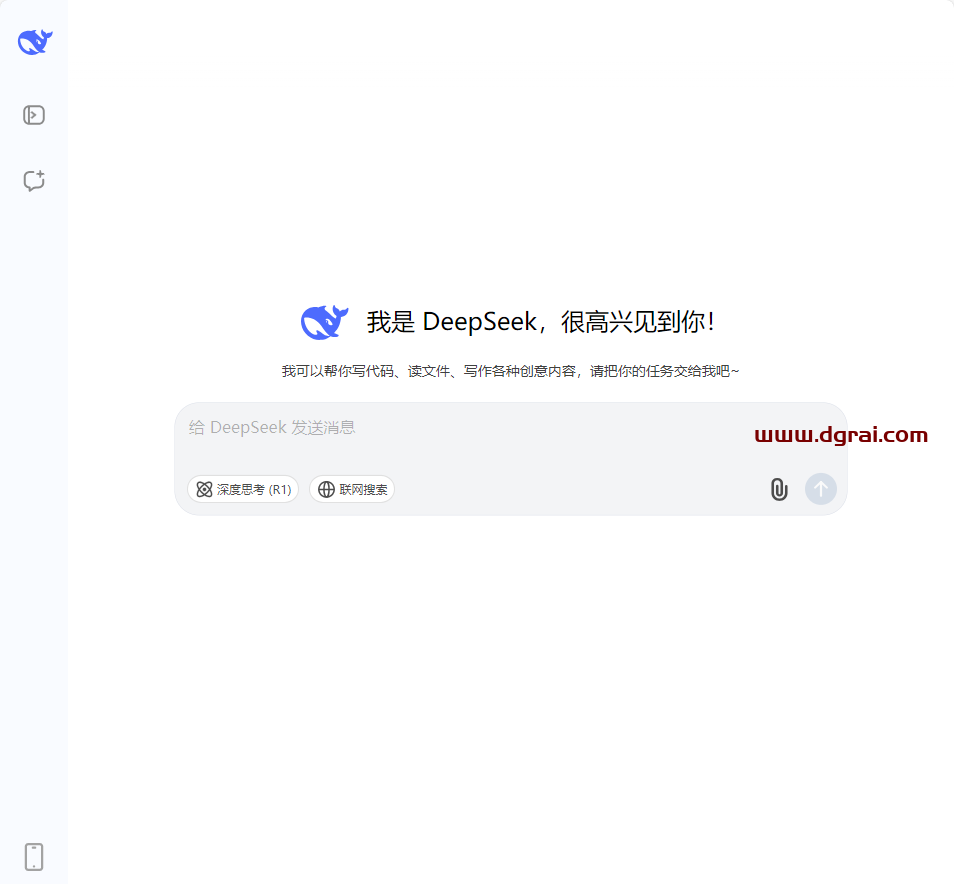This screenshot has width=954, height=884.
Task: Click the www.dgrai.com watermark text
Action: tap(841, 435)
